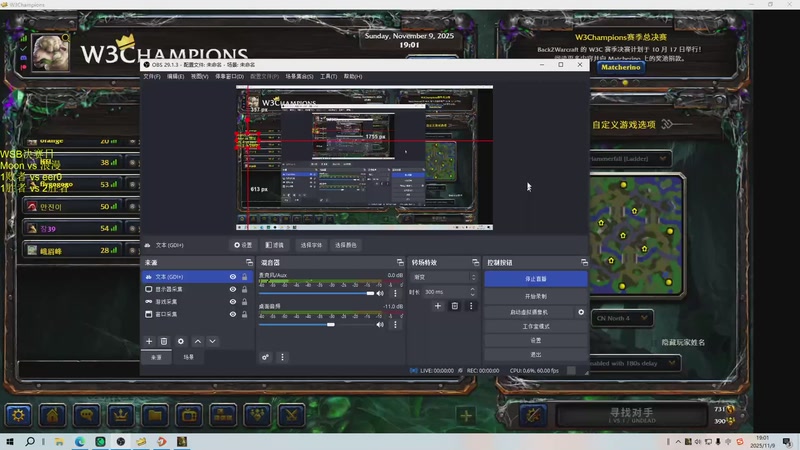Click 设置 properties button in source toolbar
The image size is (800, 450).
[243, 245]
